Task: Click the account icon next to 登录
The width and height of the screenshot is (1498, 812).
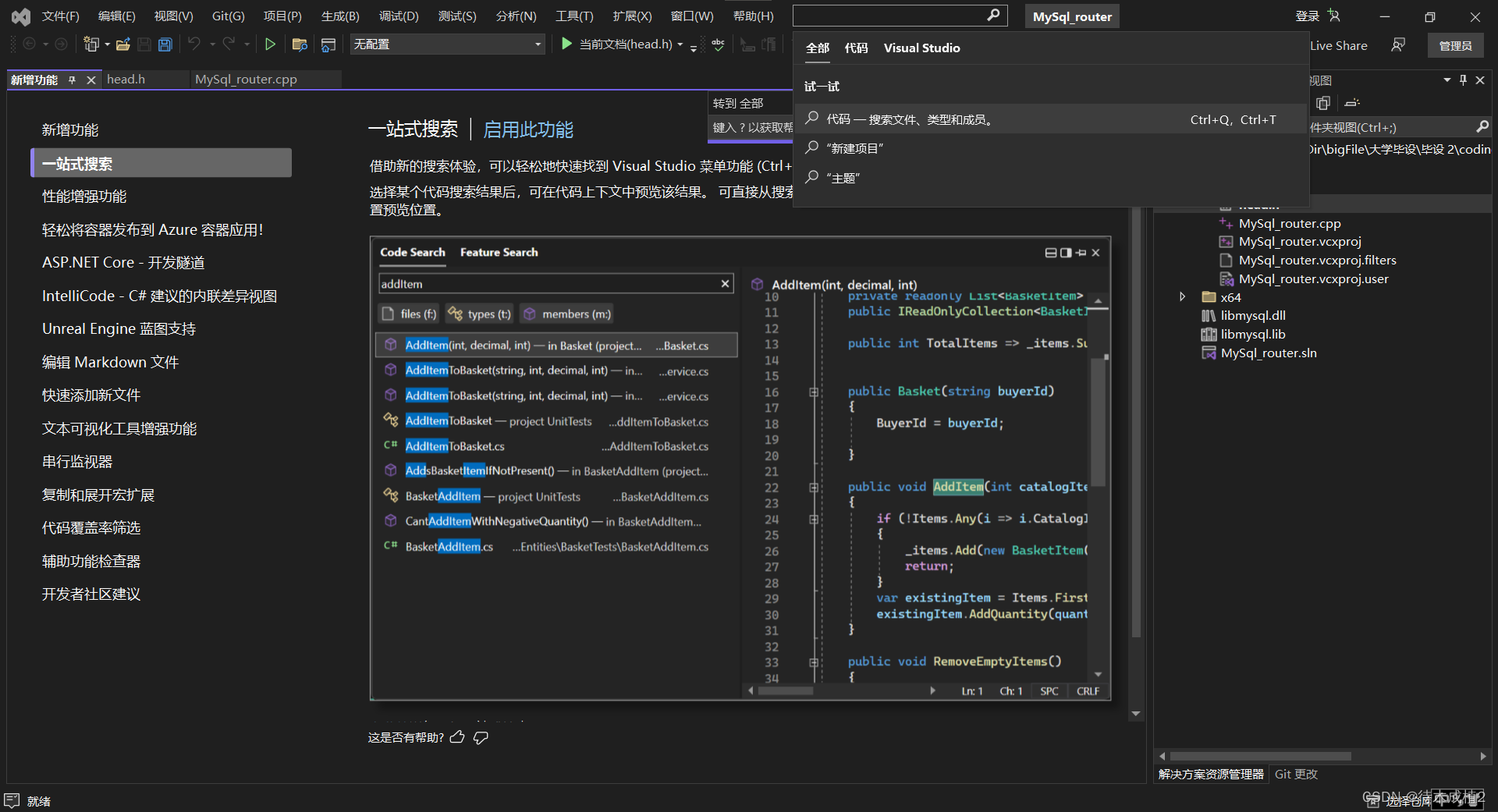Action: (x=1333, y=16)
